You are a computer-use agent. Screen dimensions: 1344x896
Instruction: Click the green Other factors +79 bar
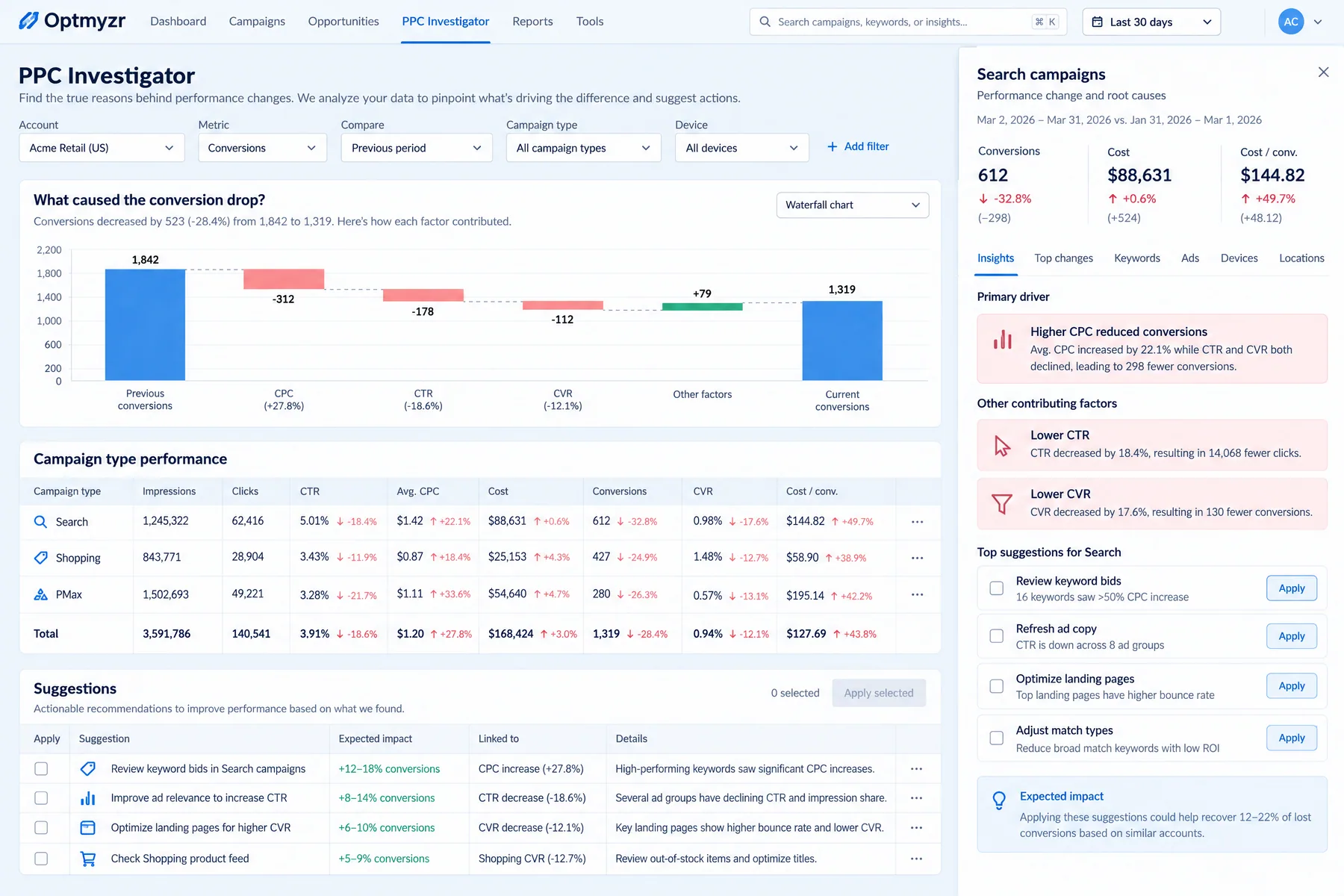[x=702, y=306]
